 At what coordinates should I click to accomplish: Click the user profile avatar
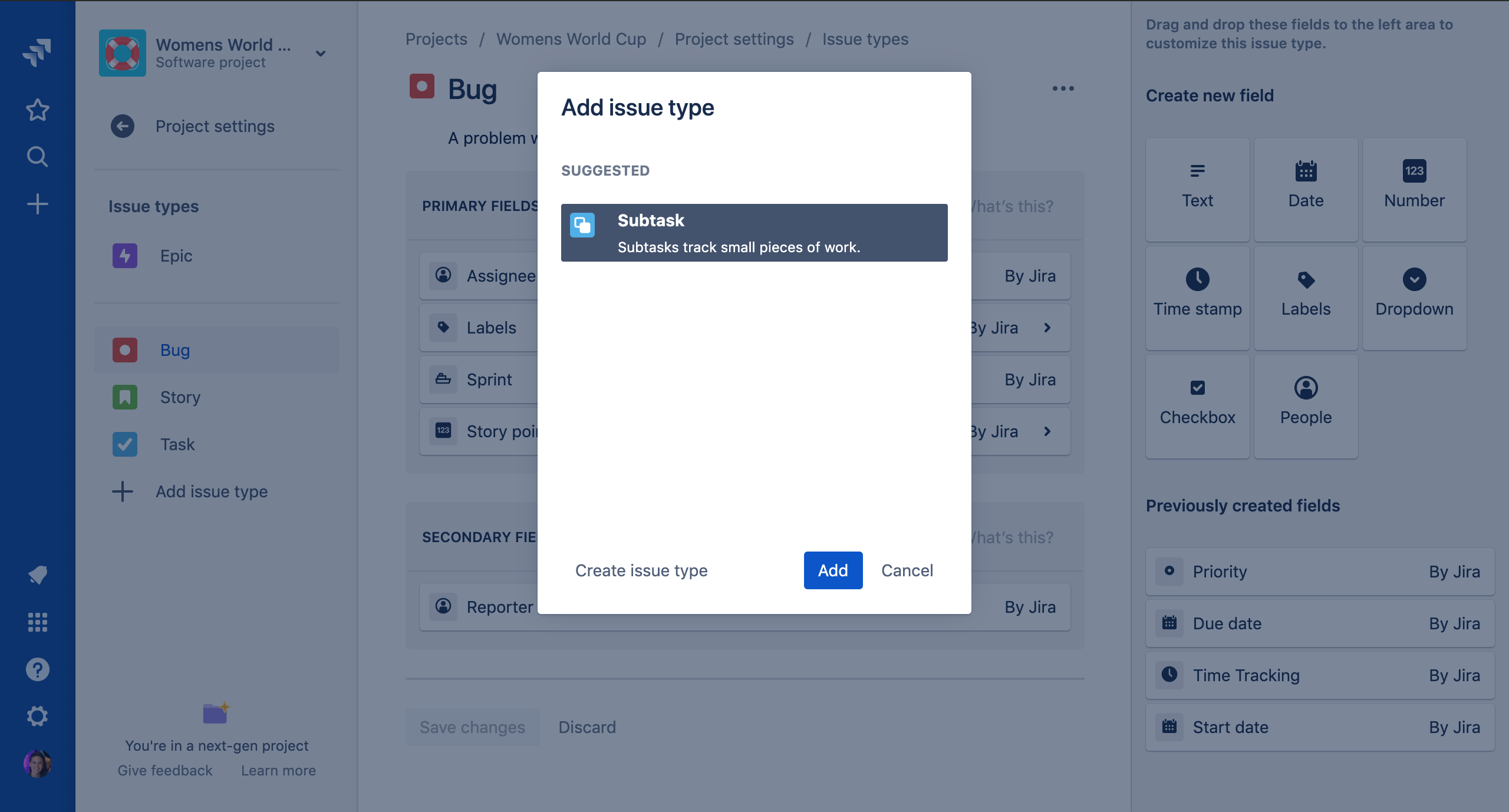[x=37, y=764]
